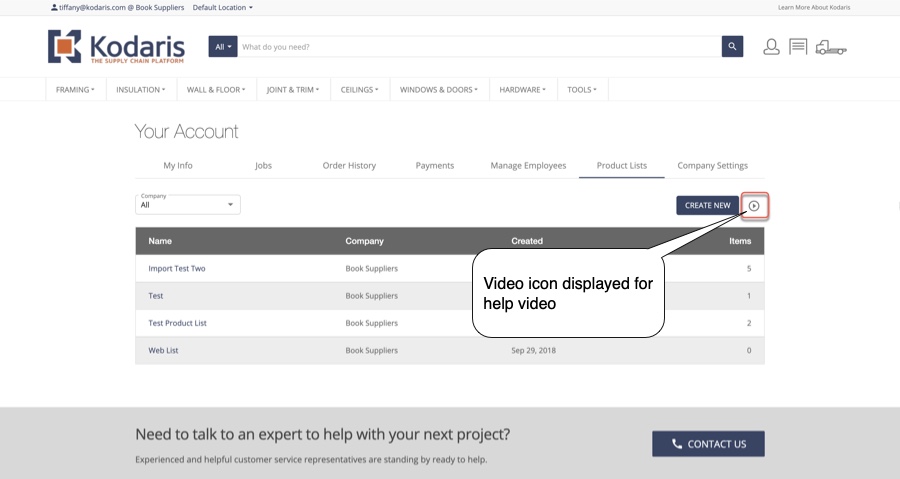The image size is (900, 479).
Task: Expand the Insulation menu
Action: pyautogui.click(x=141, y=89)
